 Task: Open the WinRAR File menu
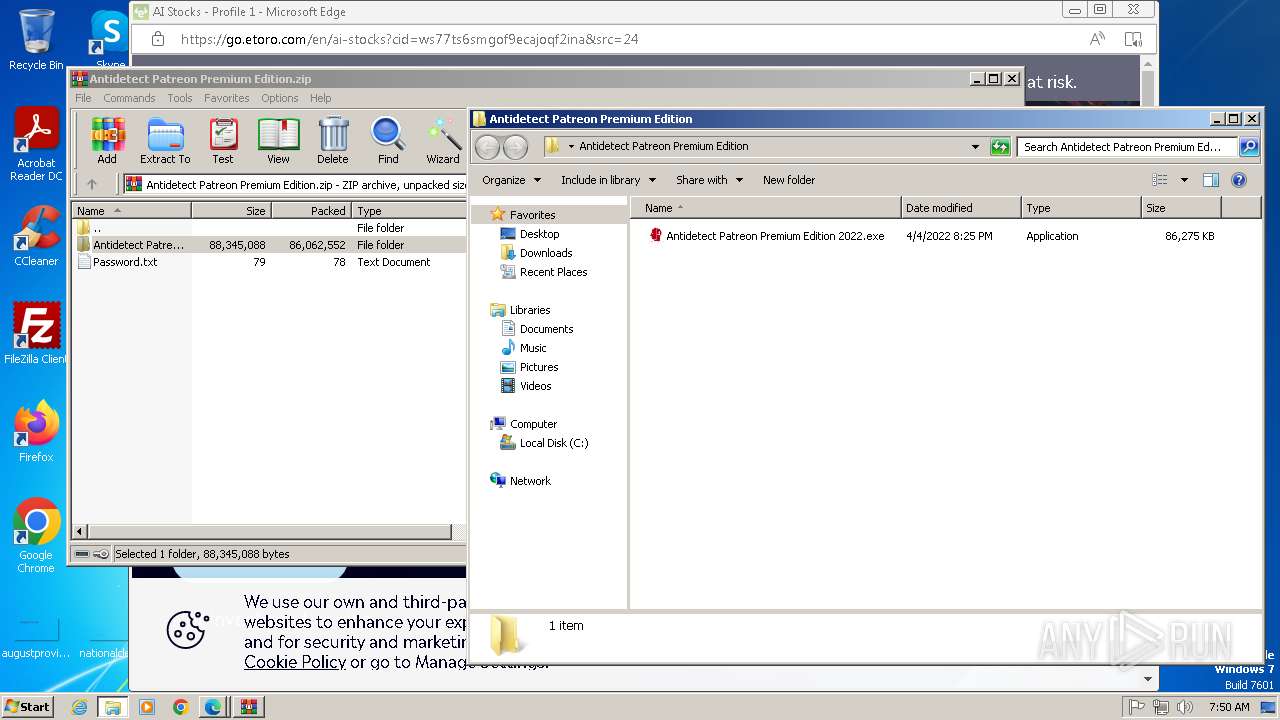click(83, 98)
